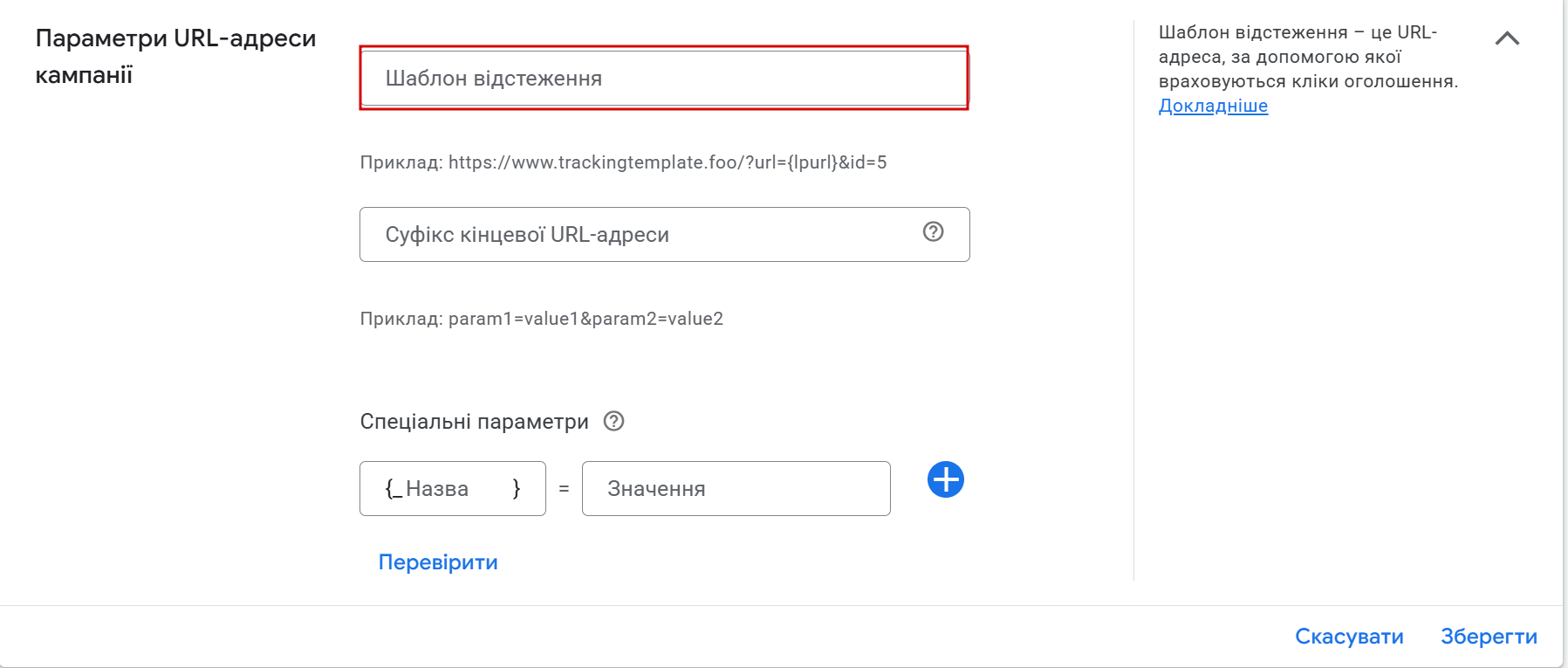Focus the Шаблон відстеження input field
Image resolution: width=1568 pixels, height=668 pixels.
663,79
